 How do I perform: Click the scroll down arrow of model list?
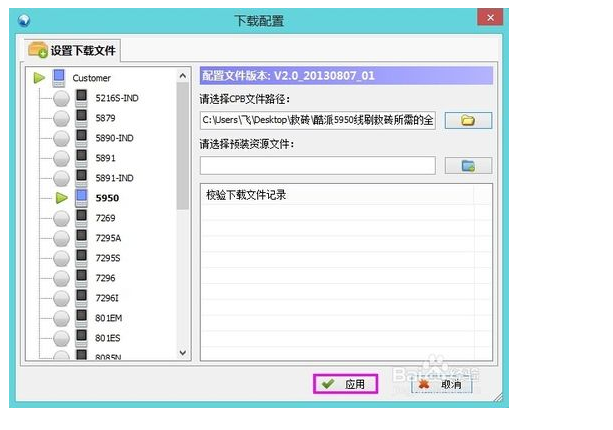(x=183, y=353)
